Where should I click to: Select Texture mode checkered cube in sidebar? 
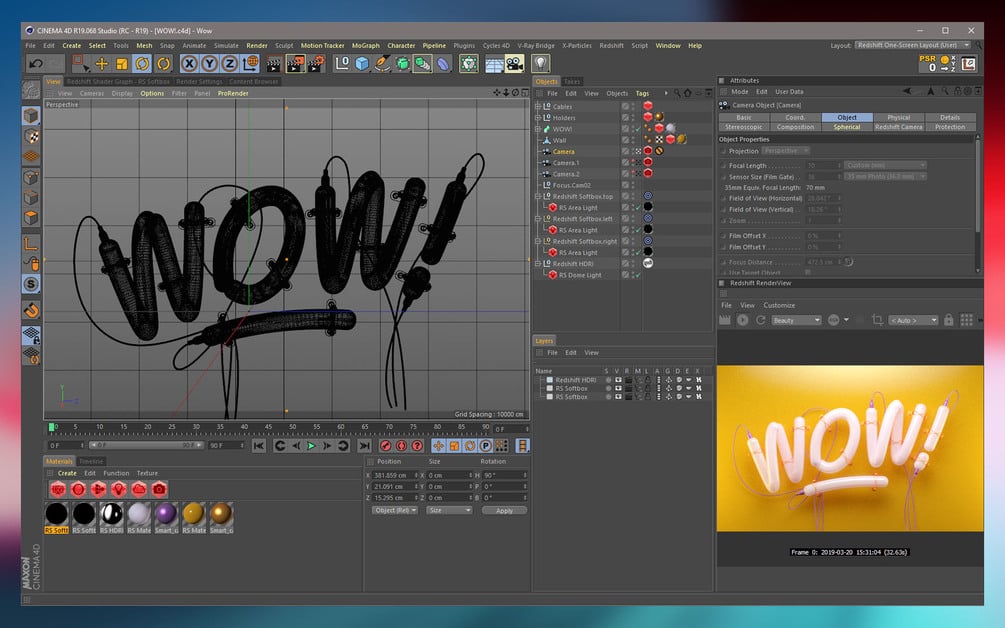coord(31,136)
